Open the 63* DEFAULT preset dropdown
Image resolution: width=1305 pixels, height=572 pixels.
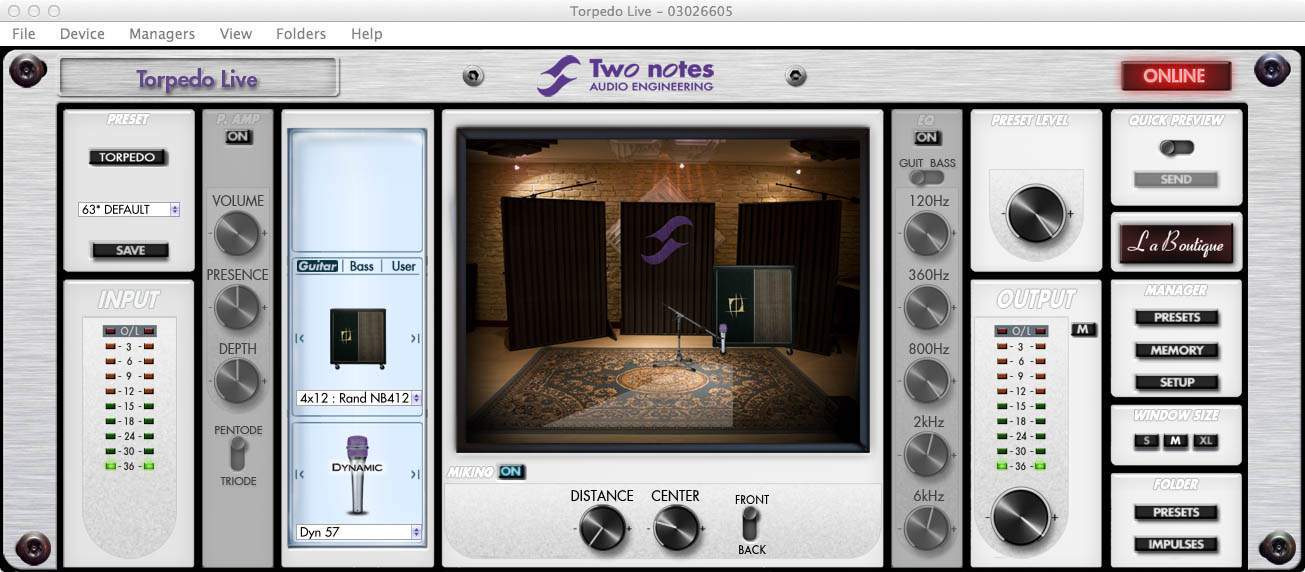pyautogui.click(x=128, y=210)
